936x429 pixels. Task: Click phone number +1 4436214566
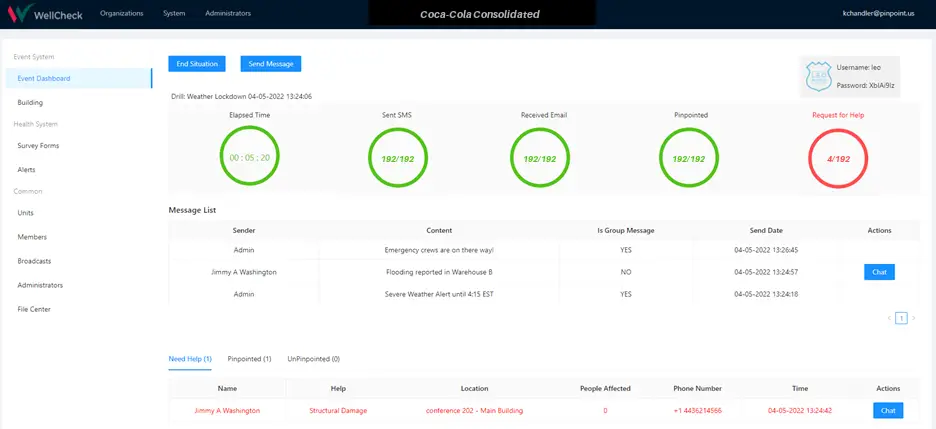698,411
